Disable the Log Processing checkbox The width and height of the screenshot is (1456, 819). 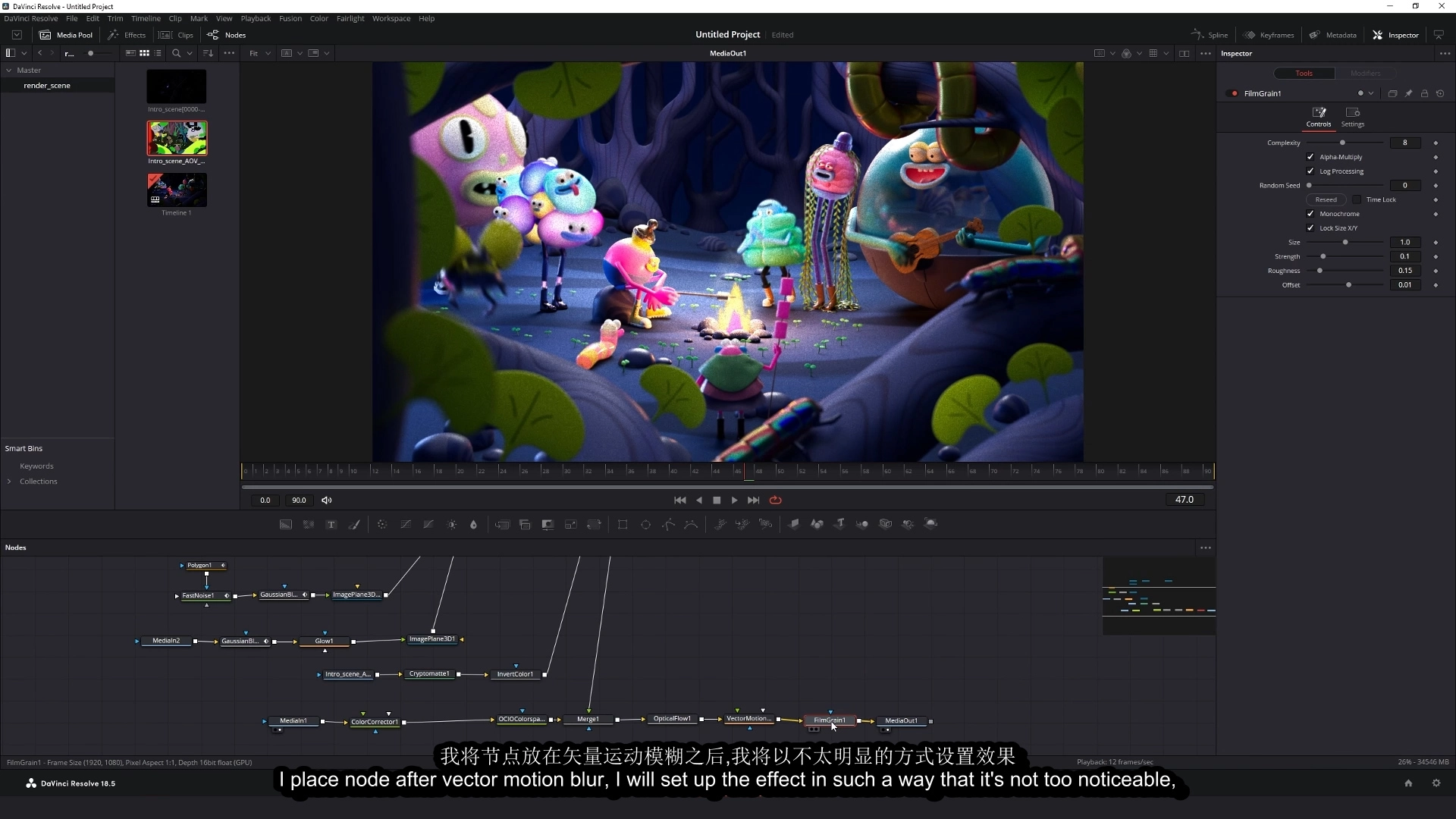[1310, 171]
